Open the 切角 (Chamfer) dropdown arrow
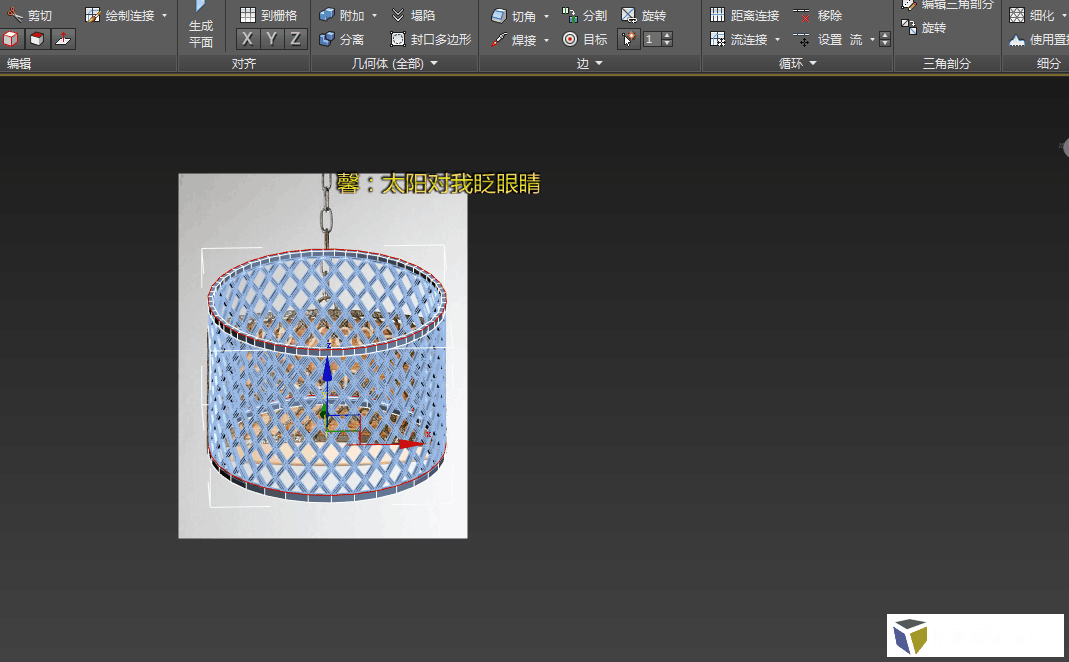Viewport: 1069px width, 662px height. tap(547, 17)
